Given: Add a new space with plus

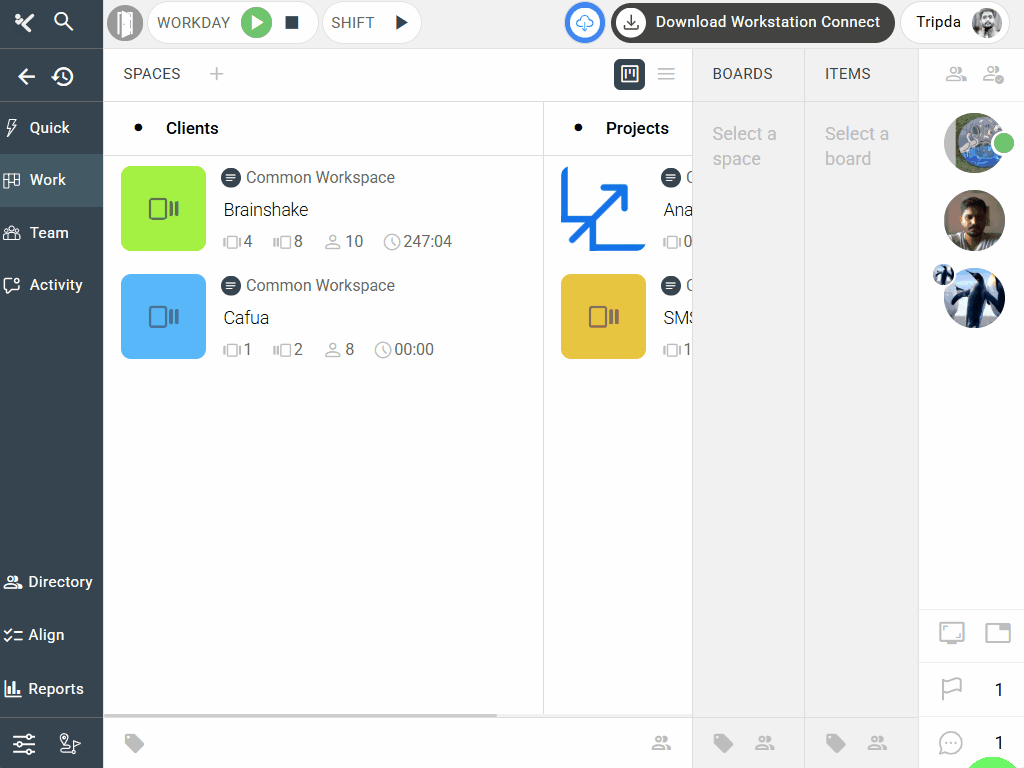Looking at the screenshot, I should point(216,74).
